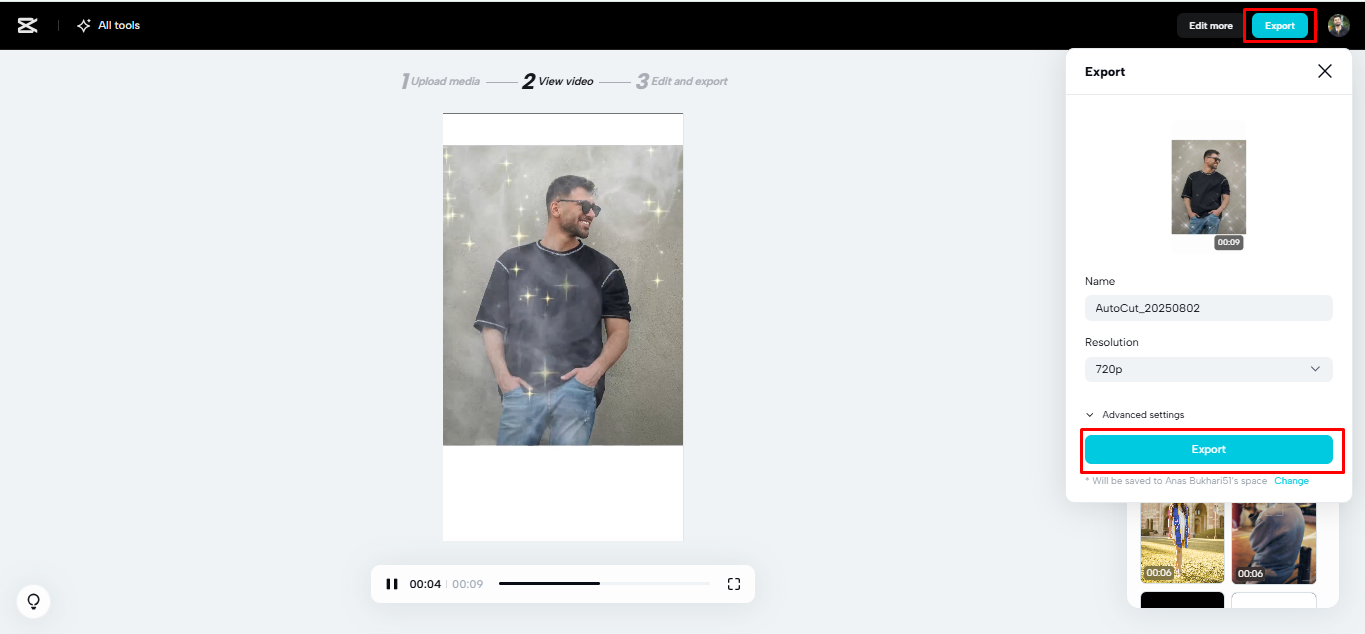Click the export preview thumbnail
The width and height of the screenshot is (1365, 634).
1208,187
